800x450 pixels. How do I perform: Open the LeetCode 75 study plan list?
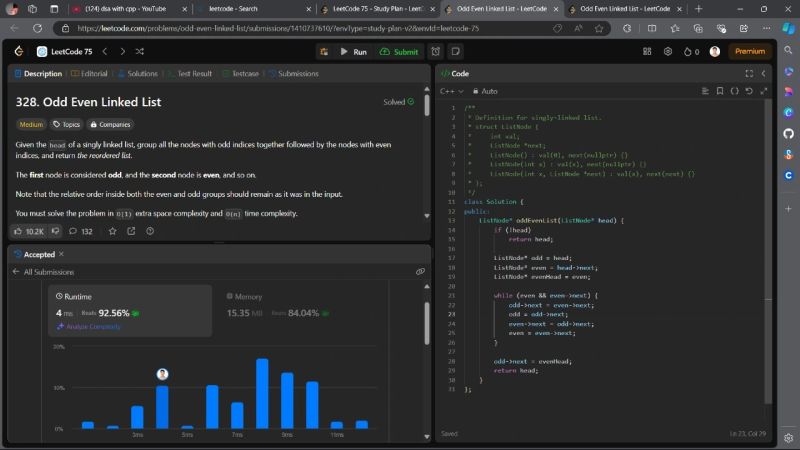(x=65, y=52)
